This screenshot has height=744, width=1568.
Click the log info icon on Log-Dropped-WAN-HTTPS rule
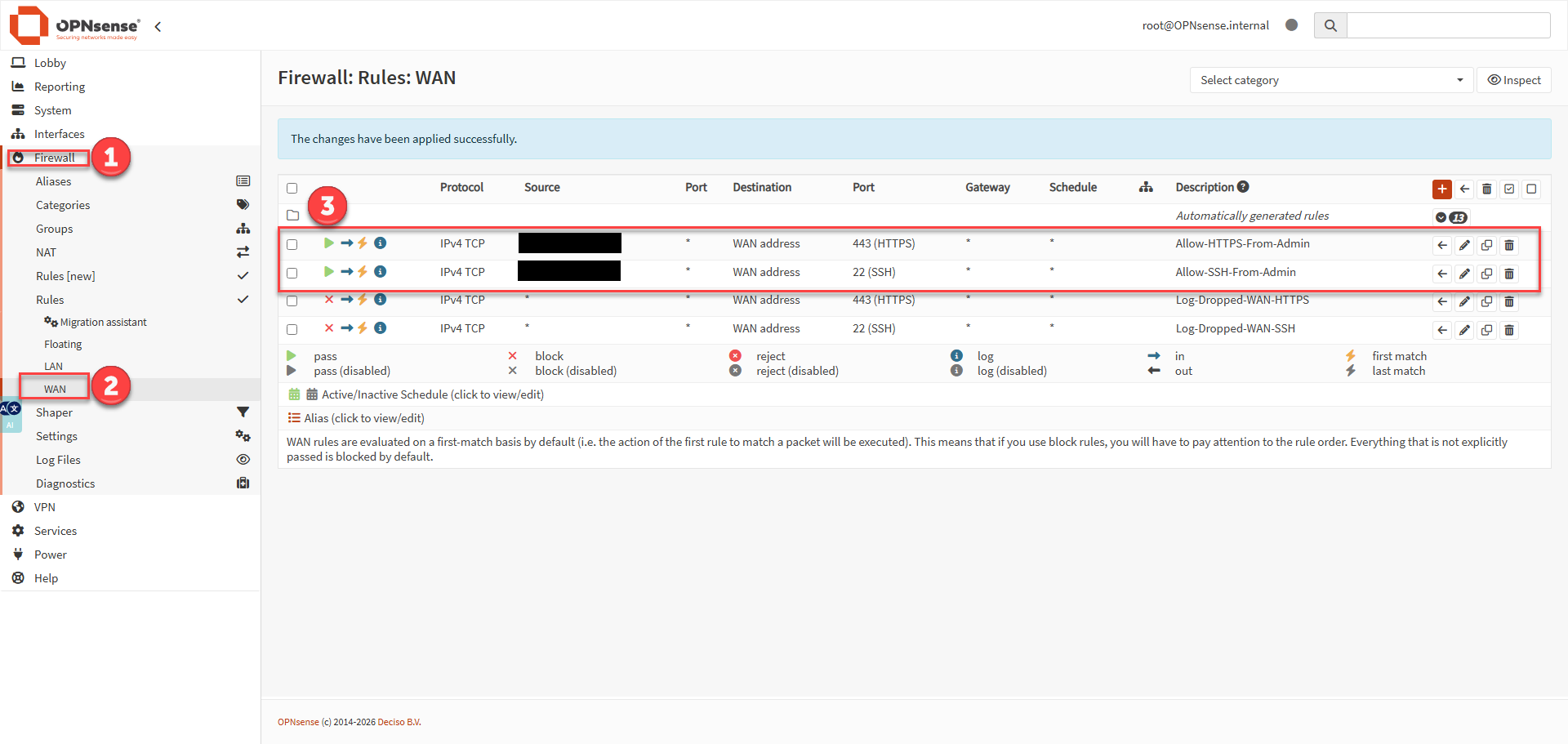coord(380,300)
